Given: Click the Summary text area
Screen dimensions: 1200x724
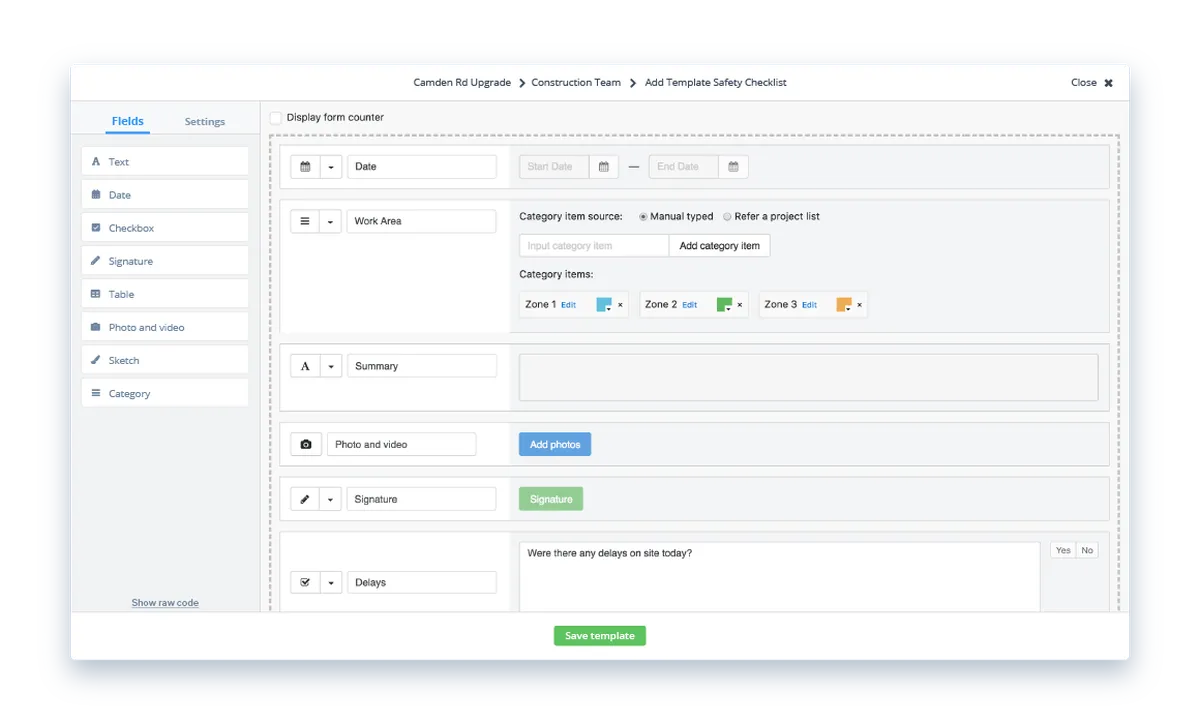Looking at the screenshot, I should click(x=808, y=377).
